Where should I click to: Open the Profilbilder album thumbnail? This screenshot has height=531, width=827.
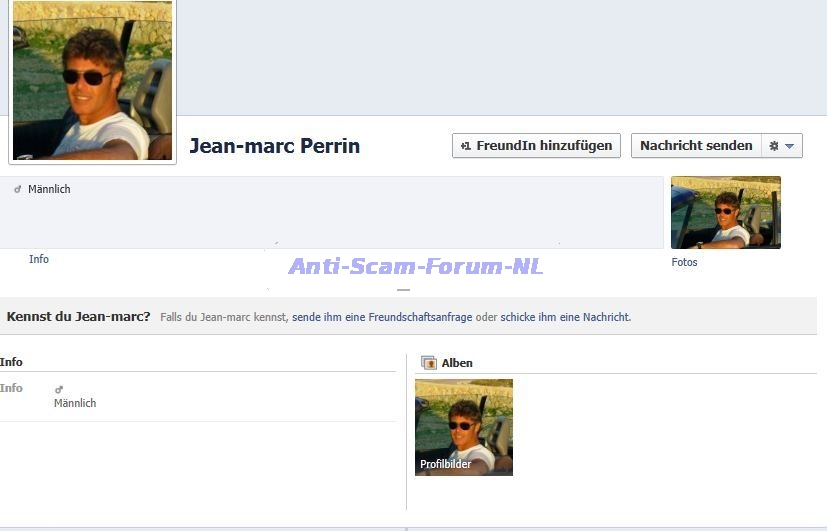pos(463,427)
